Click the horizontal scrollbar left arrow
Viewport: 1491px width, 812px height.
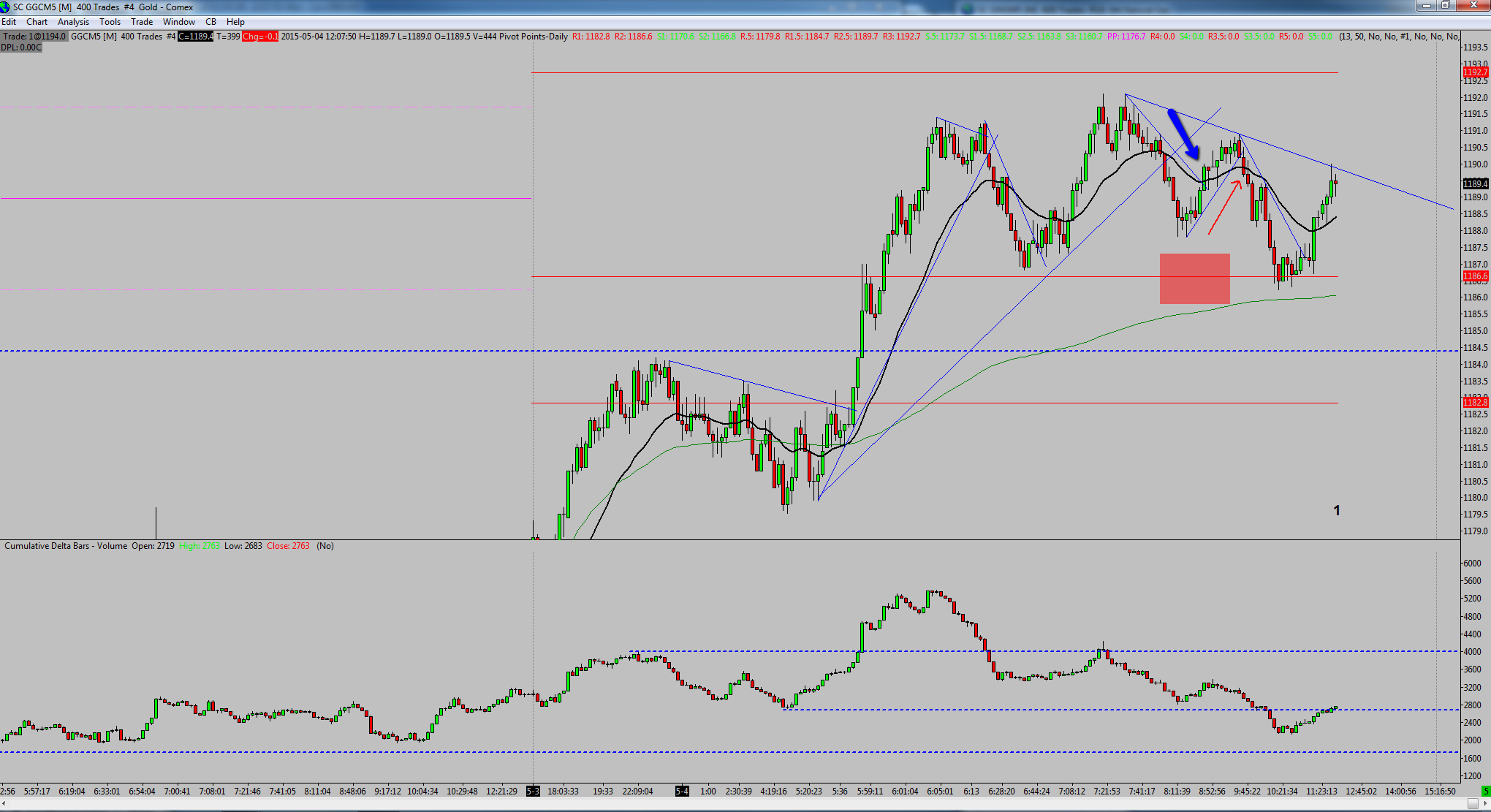point(5,804)
